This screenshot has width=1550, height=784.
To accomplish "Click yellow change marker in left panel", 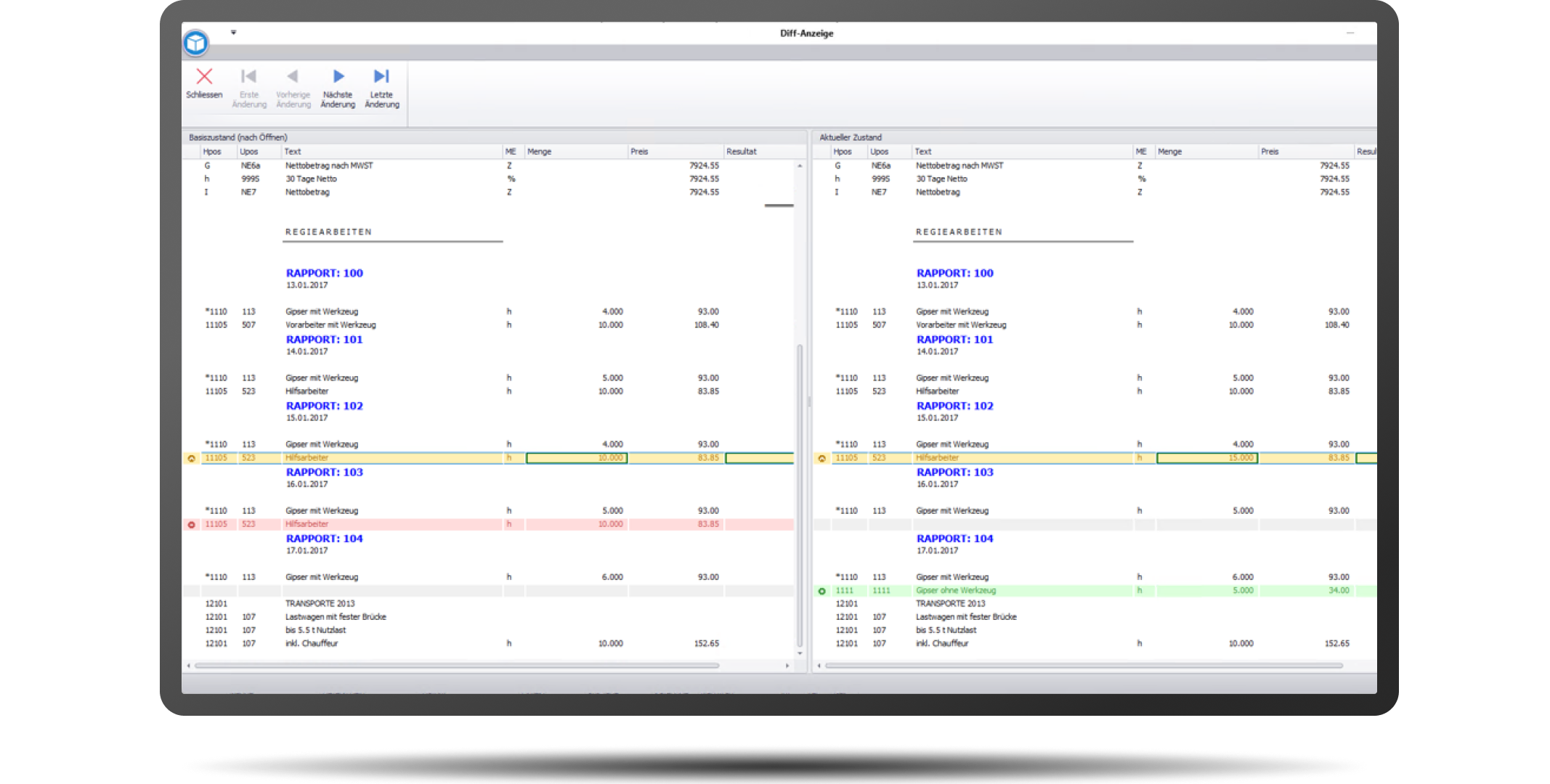I will [192, 458].
